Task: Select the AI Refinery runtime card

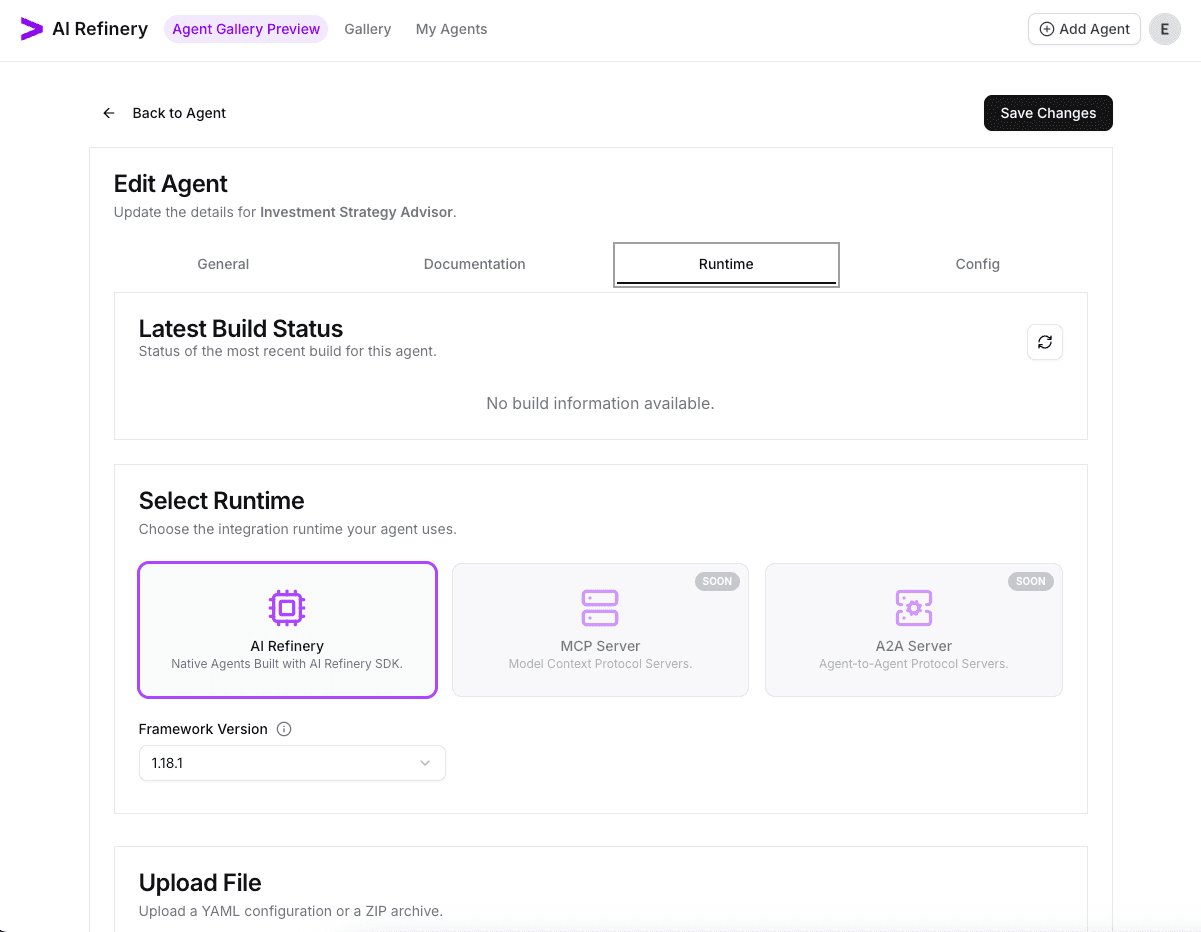Action: 287,630
